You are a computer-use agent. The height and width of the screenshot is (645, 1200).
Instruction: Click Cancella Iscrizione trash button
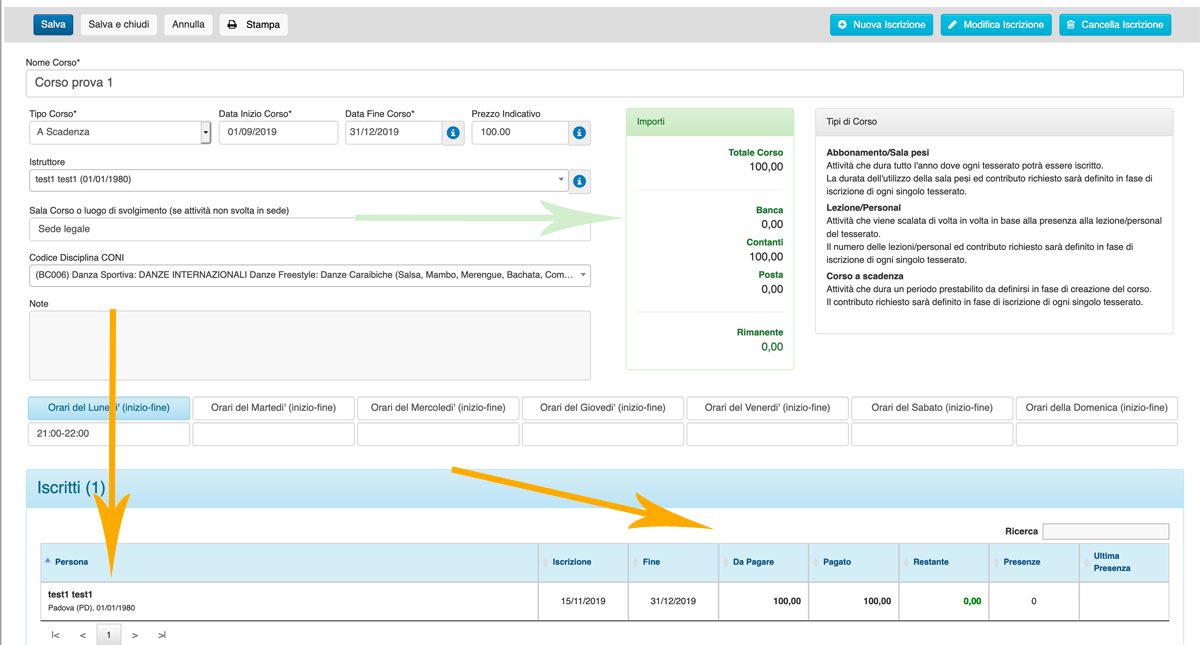[x=1114, y=25]
